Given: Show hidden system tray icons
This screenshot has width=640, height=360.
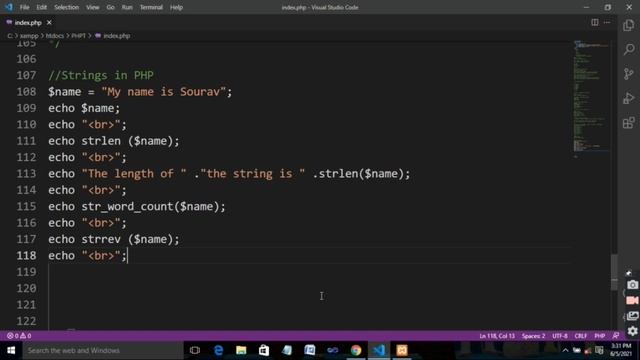Looking at the screenshot, I should pos(565,350).
